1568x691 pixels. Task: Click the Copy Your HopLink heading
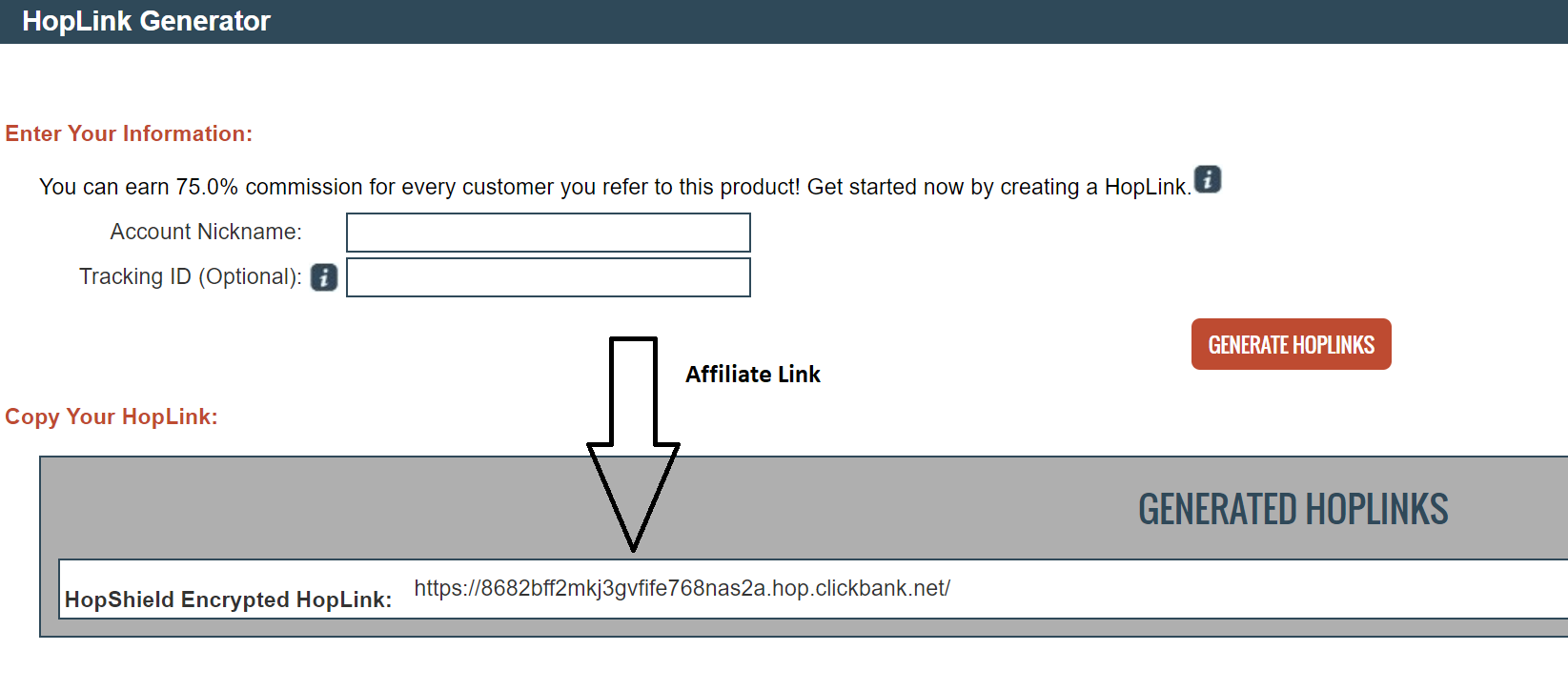click(x=112, y=417)
